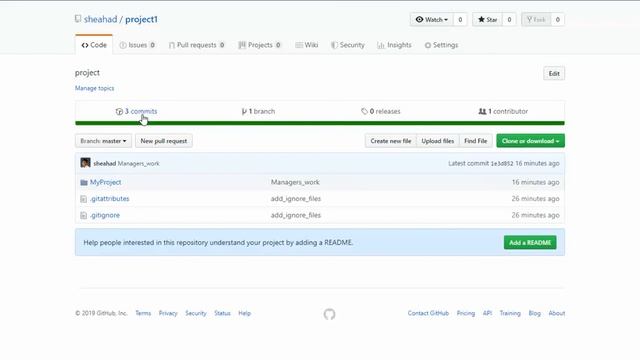Click the Star count number

[x=509, y=20]
